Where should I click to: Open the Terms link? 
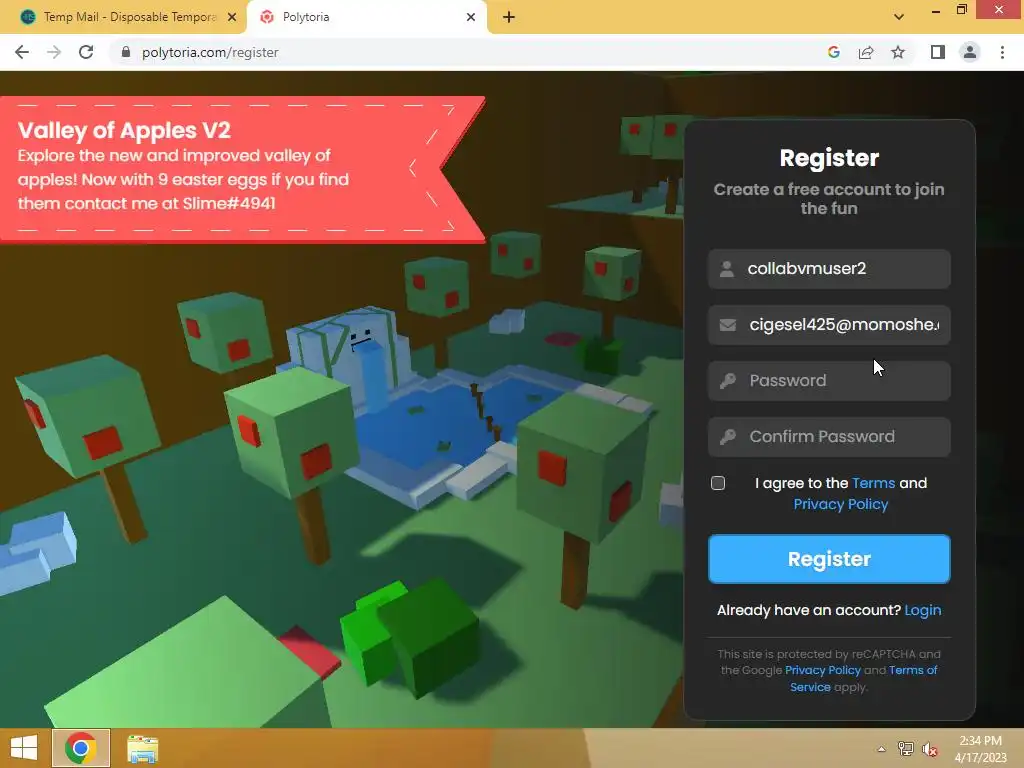click(873, 483)
